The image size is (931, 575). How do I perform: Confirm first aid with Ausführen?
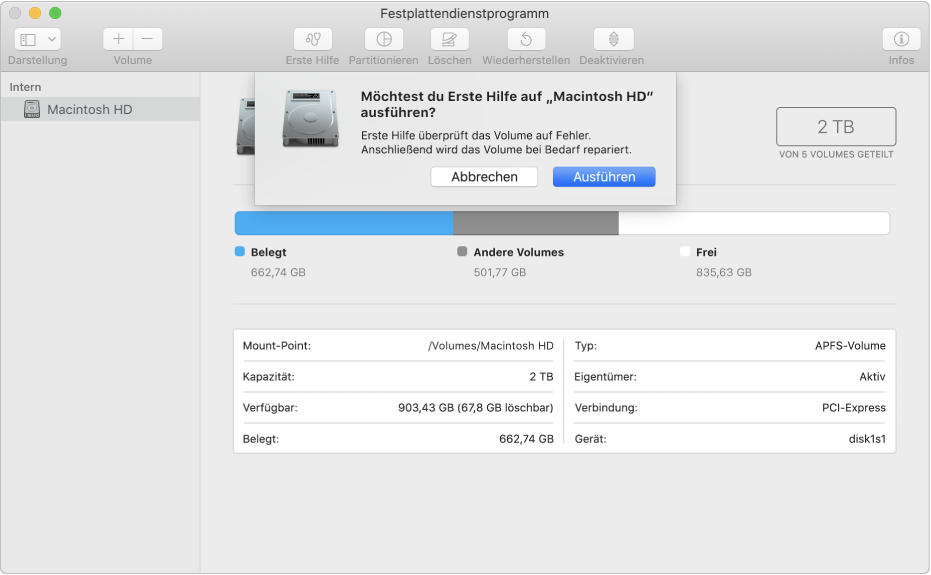tap(604, 176)
